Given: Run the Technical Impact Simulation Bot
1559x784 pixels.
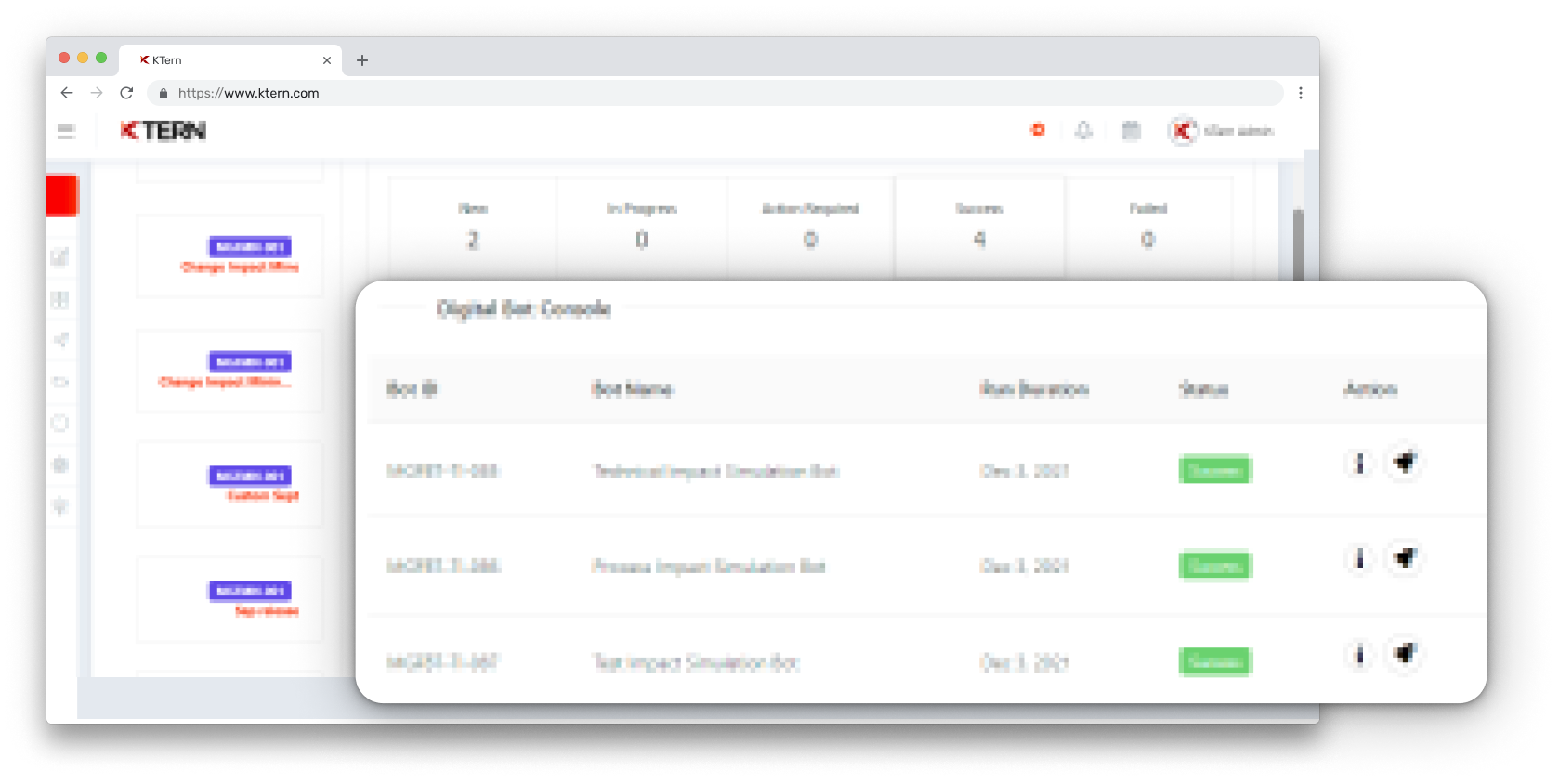Looking at the screenshot, I should coord(1405,462).
